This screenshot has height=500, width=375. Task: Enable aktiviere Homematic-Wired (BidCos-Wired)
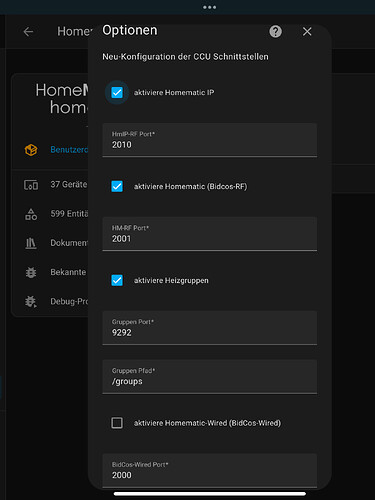117,423
